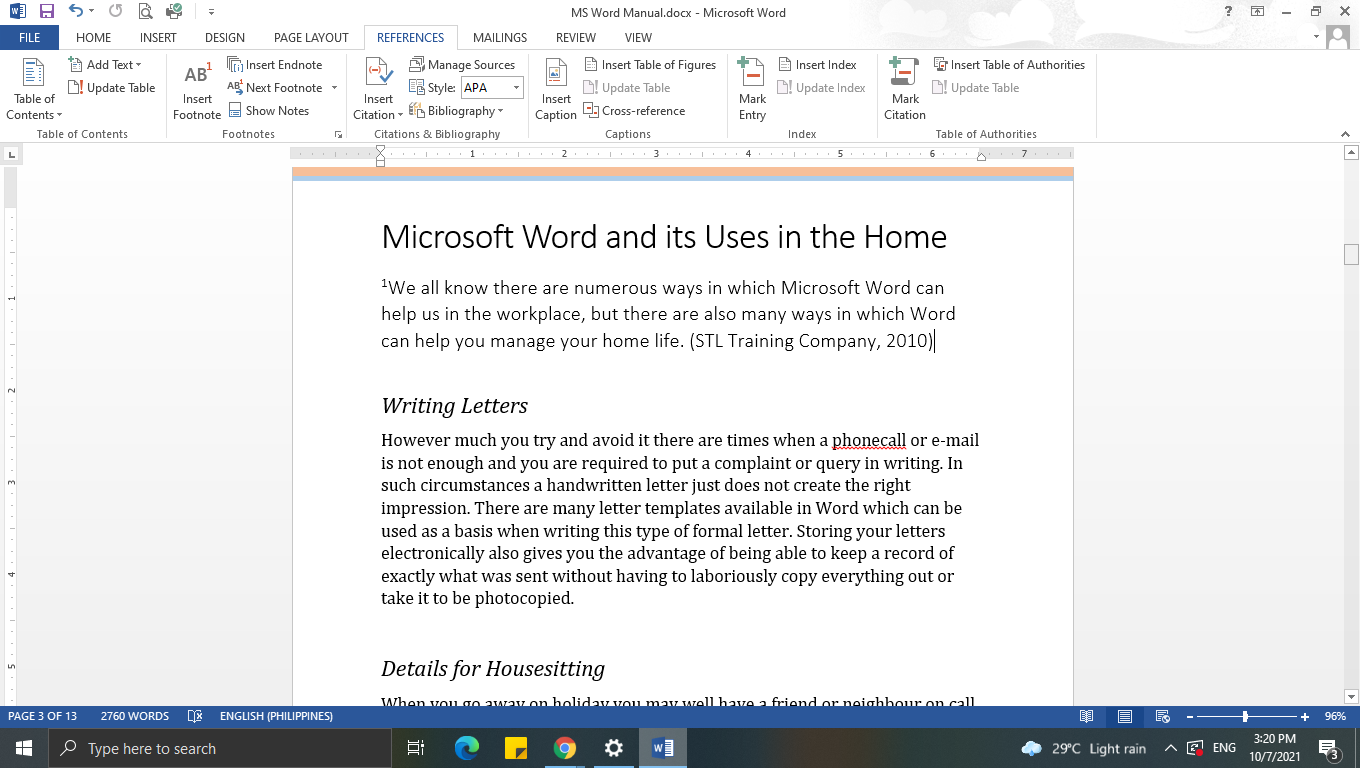Open Undo history dropdown arrow
The image size is (1360, 768).
91,12
